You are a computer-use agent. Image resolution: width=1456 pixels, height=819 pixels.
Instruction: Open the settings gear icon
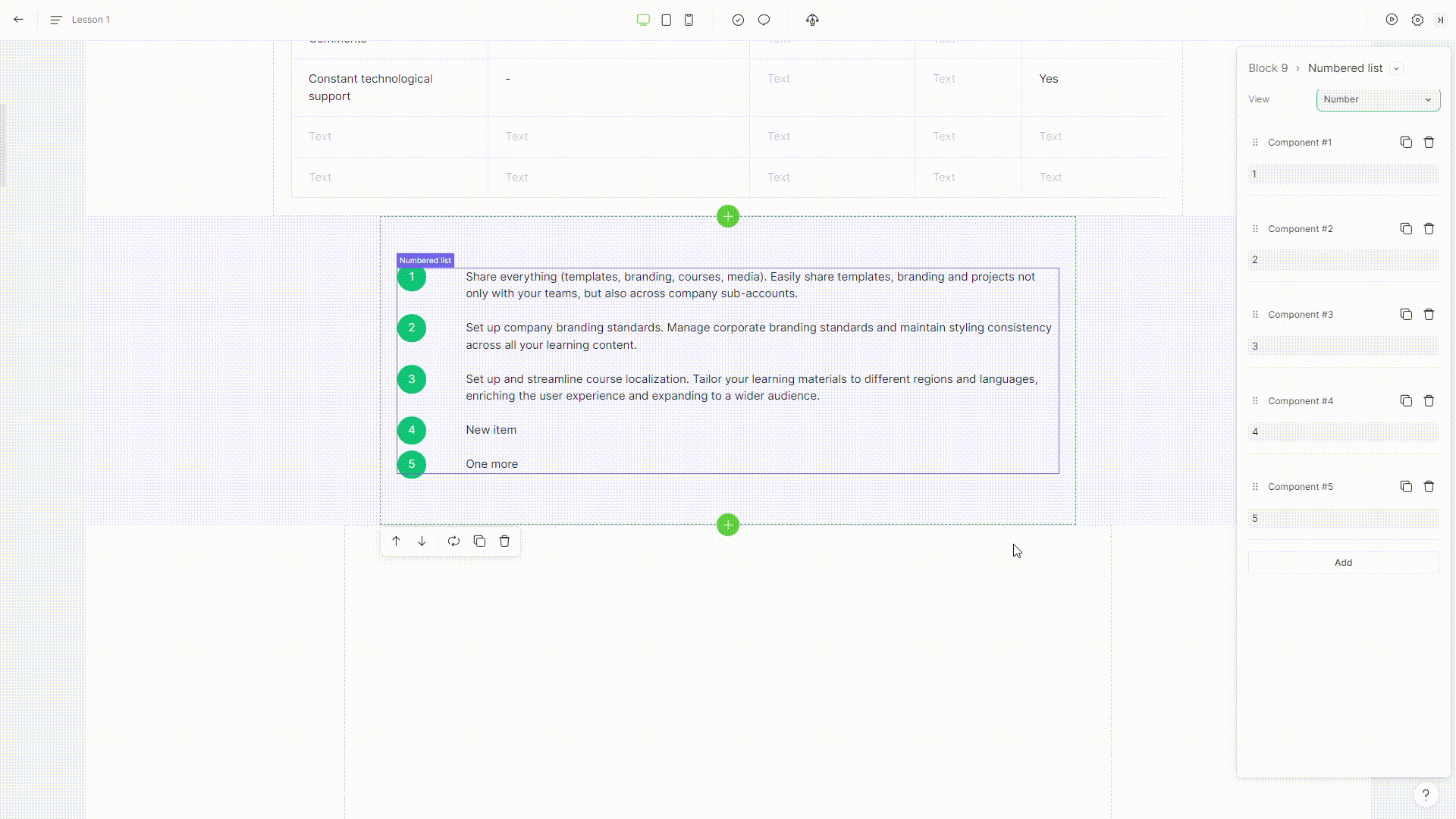coord(1417,20)
